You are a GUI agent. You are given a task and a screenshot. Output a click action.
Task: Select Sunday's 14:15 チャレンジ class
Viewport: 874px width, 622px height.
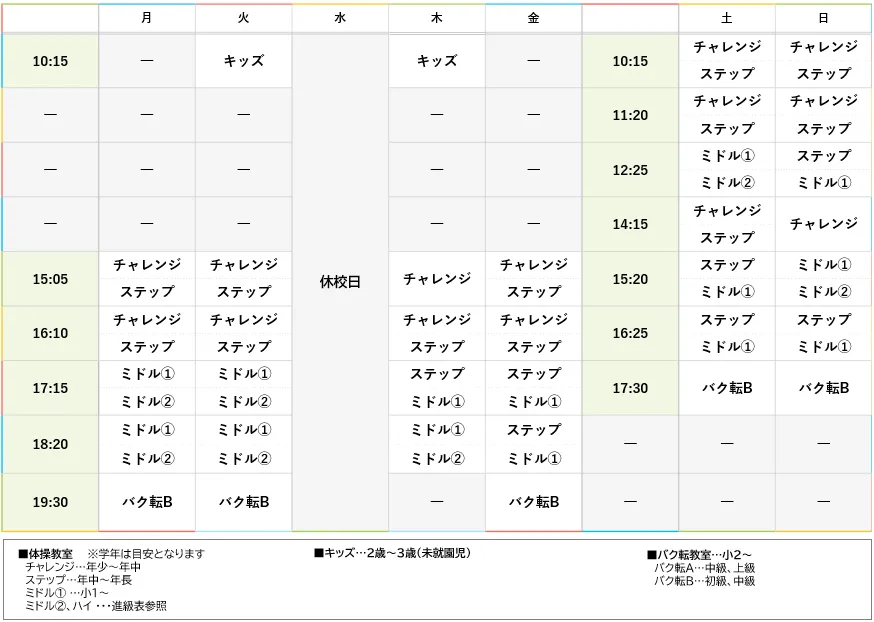point(824,223)
